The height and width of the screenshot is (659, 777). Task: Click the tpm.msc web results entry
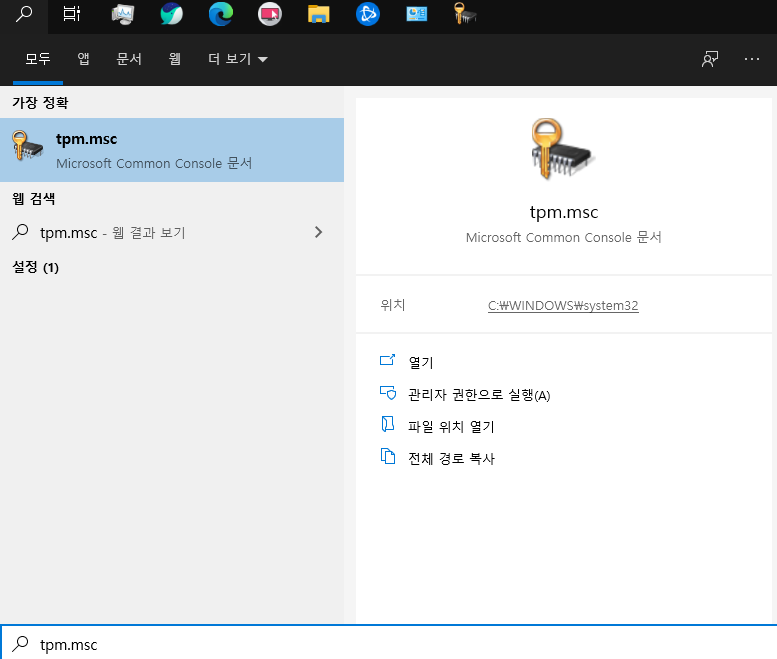click(172, 232)
